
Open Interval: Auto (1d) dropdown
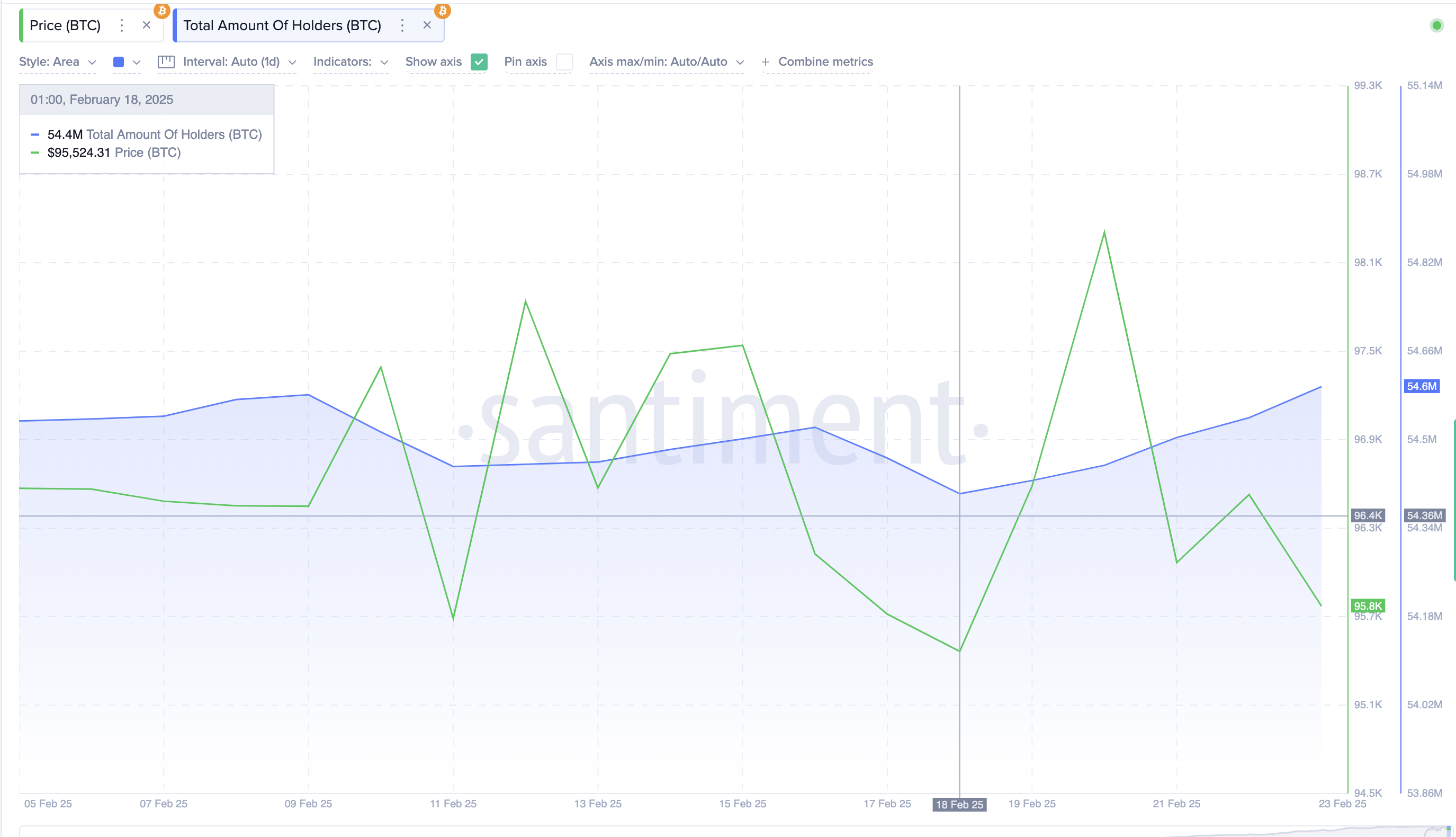(239, 61)
